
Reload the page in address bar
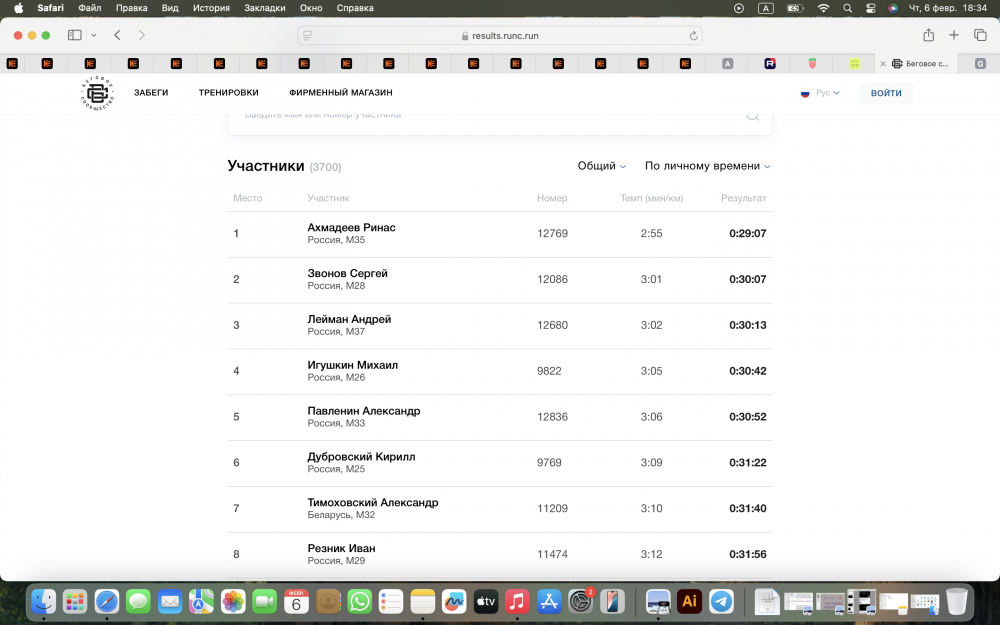point(693,36)
